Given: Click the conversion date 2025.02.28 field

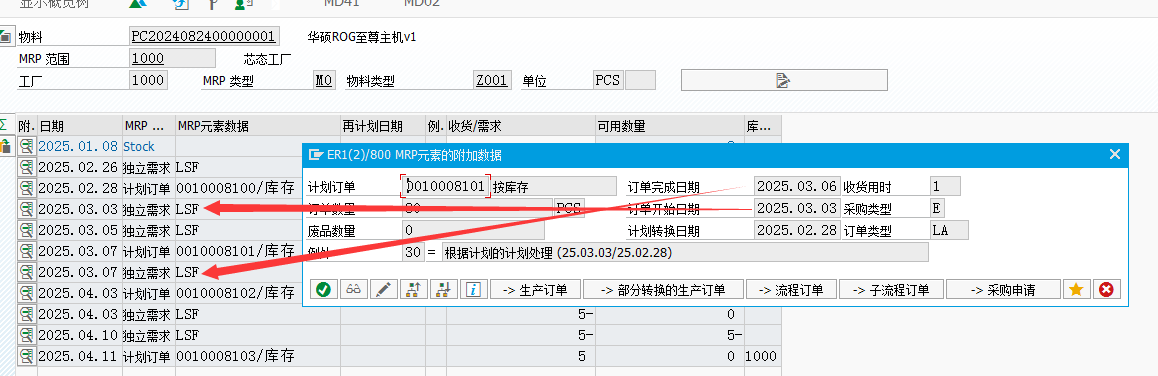Looking at the screenshot, I should [x=797, y=230].
